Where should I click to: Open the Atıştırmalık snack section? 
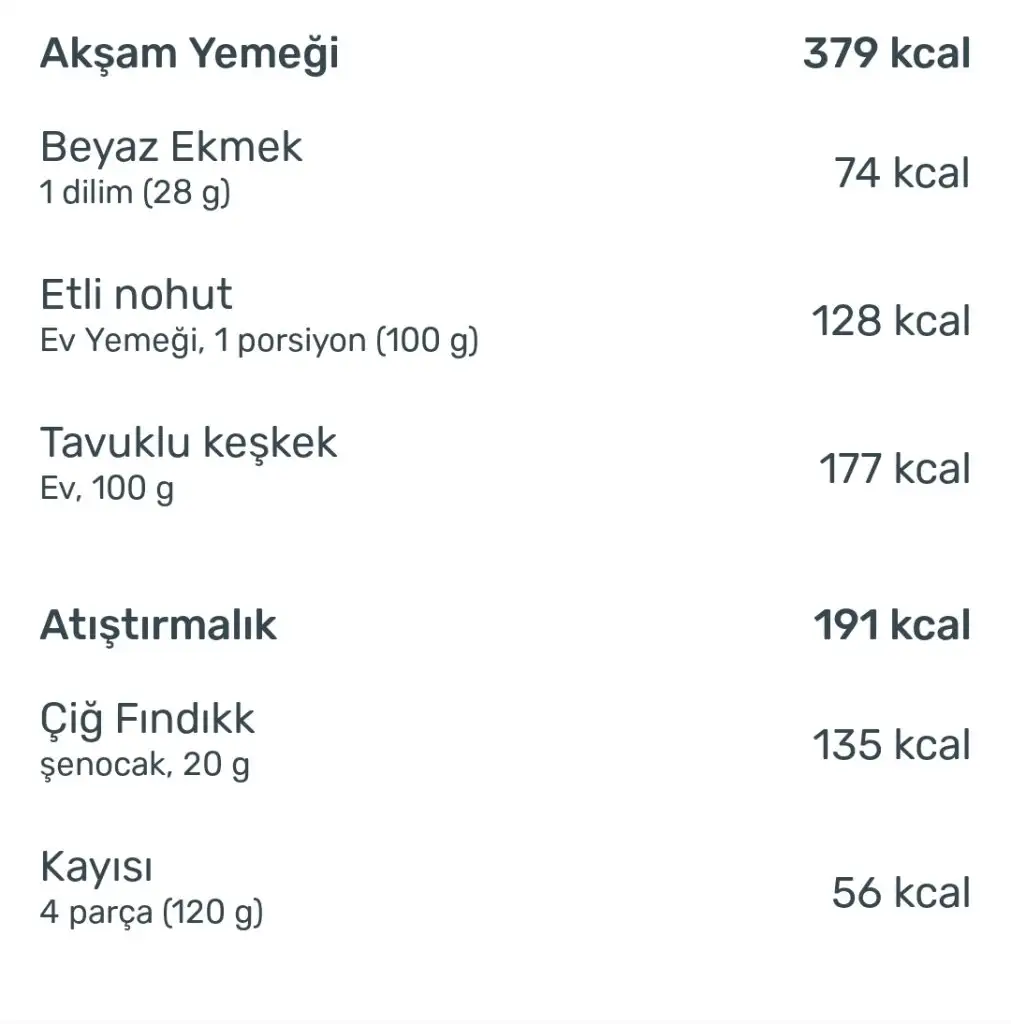tap(158, 626)
